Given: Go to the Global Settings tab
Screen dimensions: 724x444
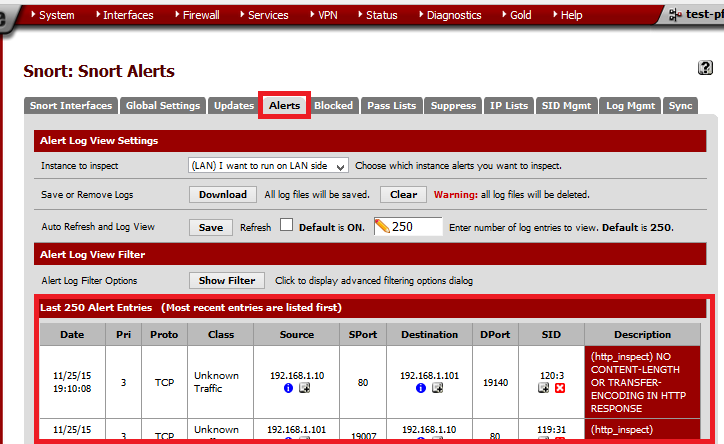Looking at the screenshot, I should 163,105.
